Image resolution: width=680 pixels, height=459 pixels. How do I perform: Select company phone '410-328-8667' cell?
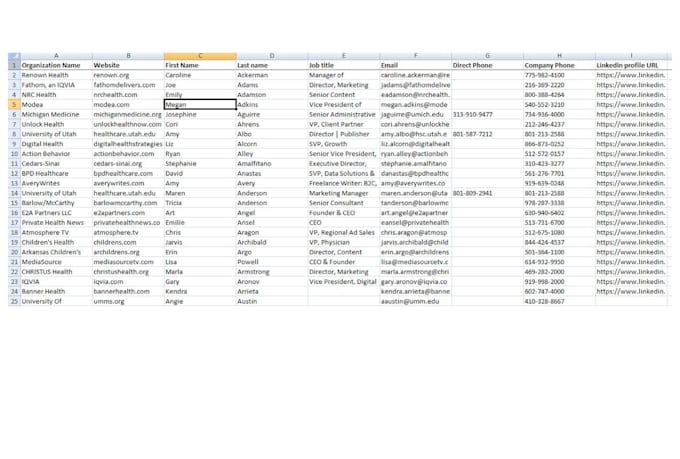click(x=559, y=301)
